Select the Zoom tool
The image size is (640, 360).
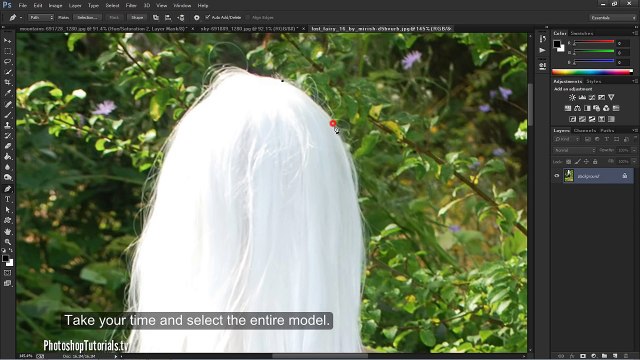(x=7, y=242)
